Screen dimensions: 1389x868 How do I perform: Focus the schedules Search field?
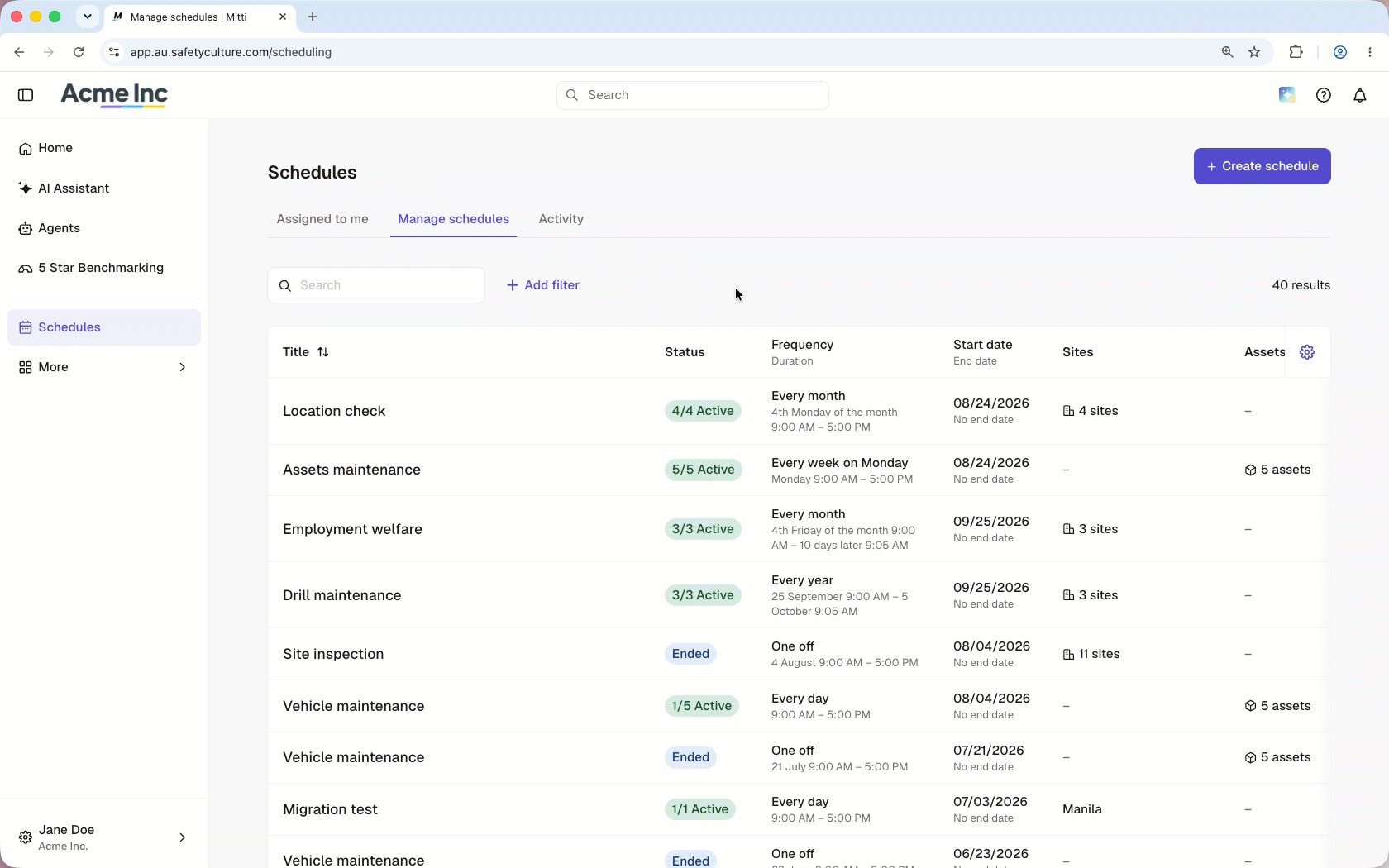[x=376, y=285]
